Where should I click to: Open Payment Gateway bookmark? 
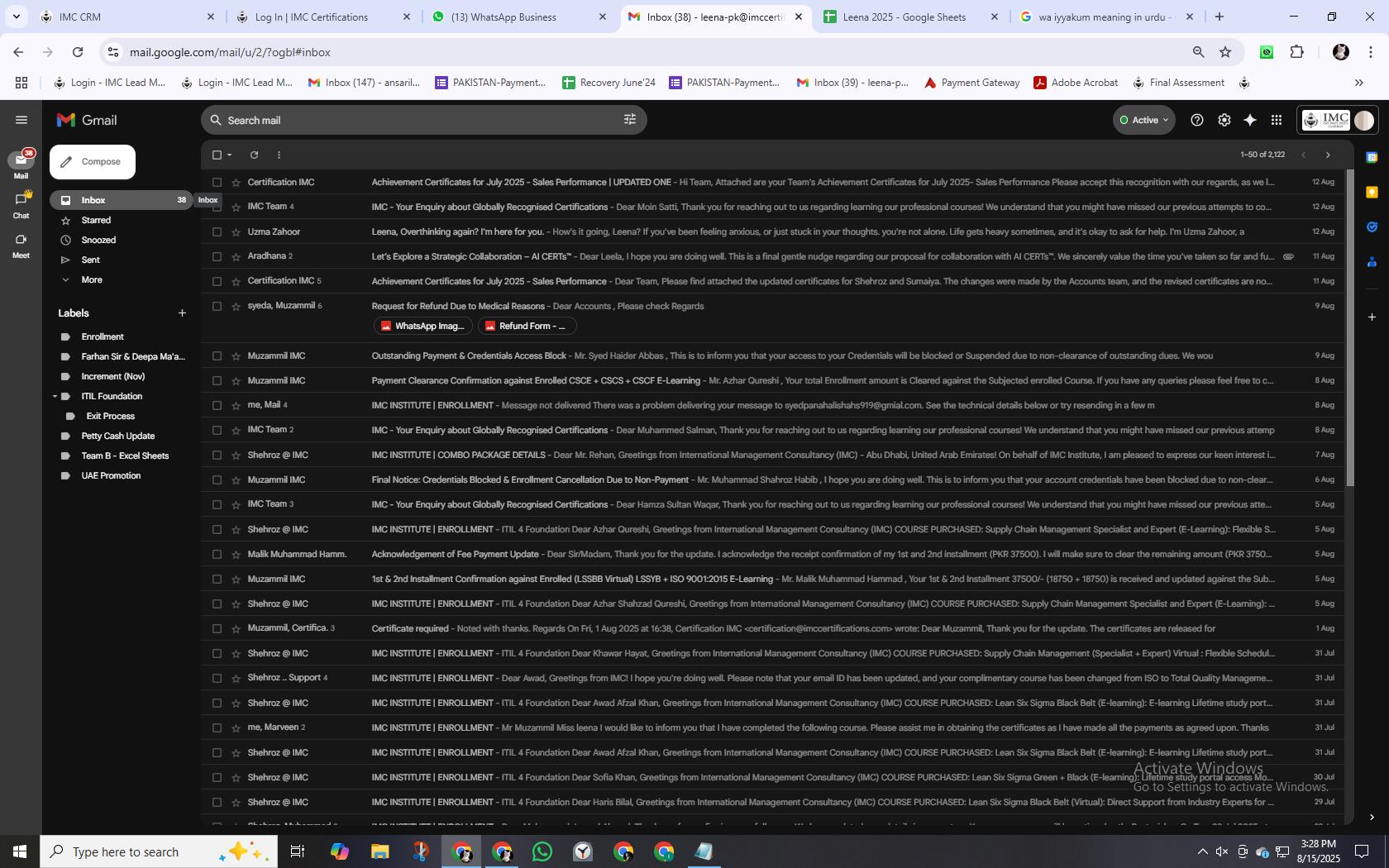click(971, 83)
